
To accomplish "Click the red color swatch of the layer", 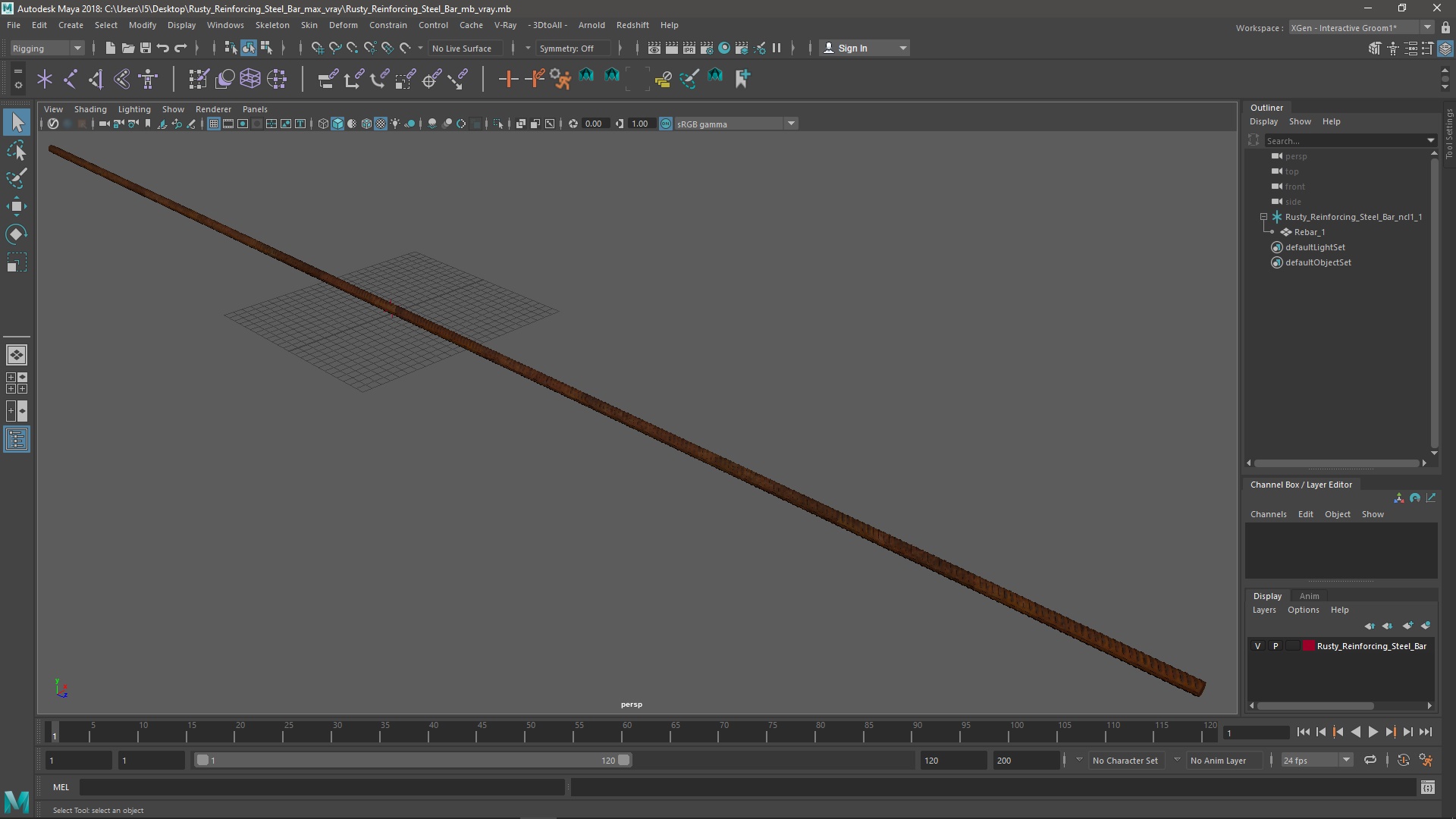I will coord(1309,646).
